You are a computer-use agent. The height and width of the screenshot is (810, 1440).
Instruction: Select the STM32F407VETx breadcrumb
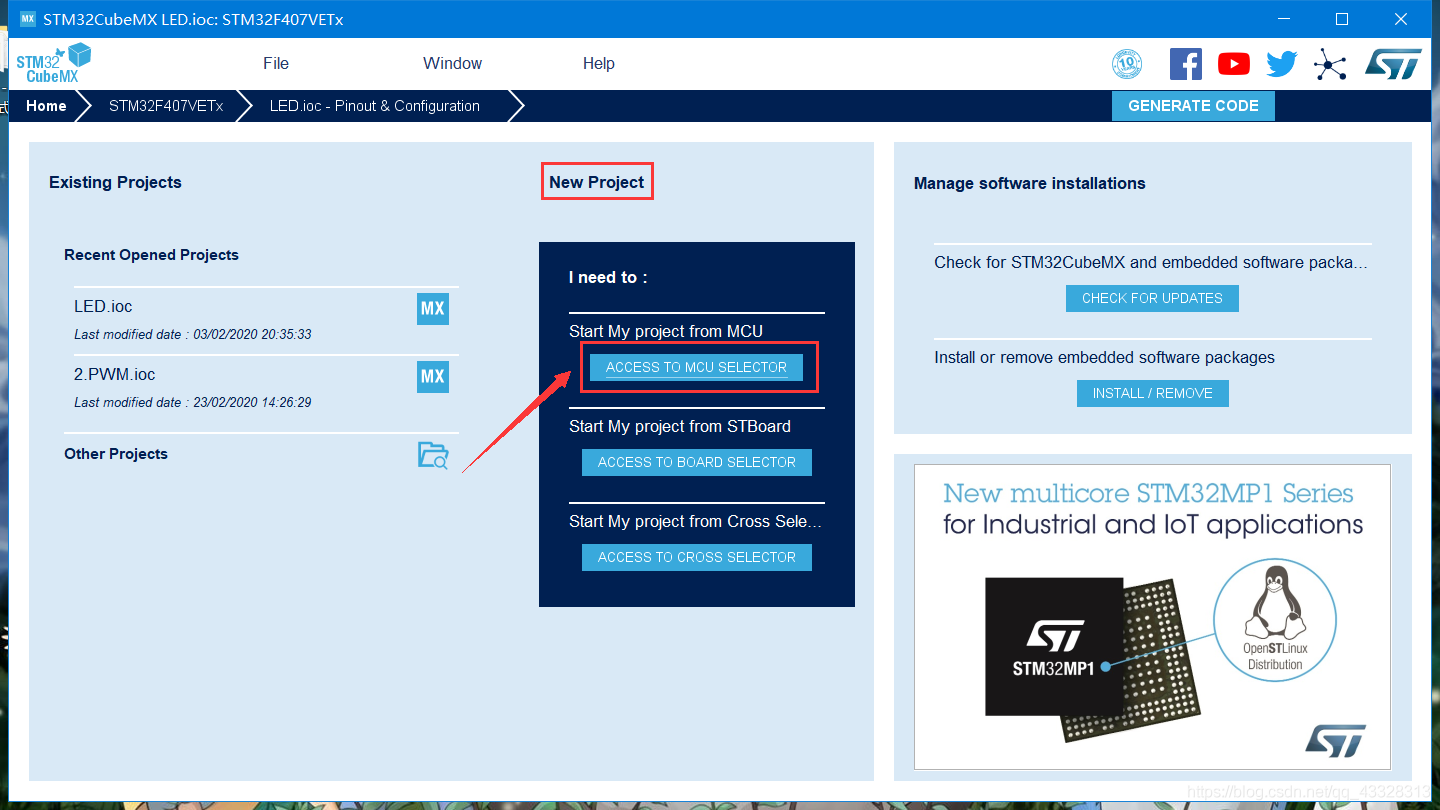click(166, 106)
